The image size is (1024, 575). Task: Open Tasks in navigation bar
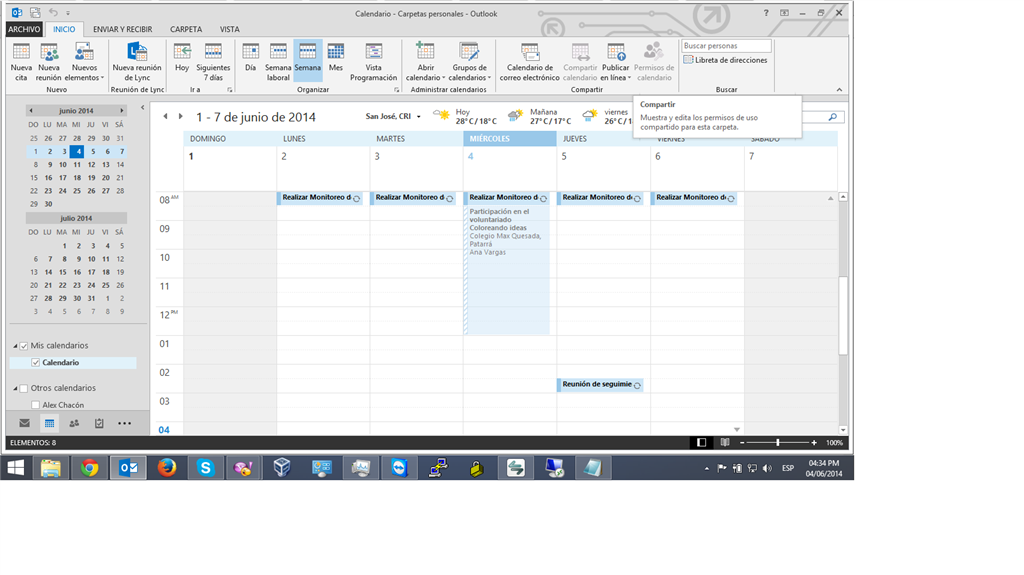coord(99,423)
